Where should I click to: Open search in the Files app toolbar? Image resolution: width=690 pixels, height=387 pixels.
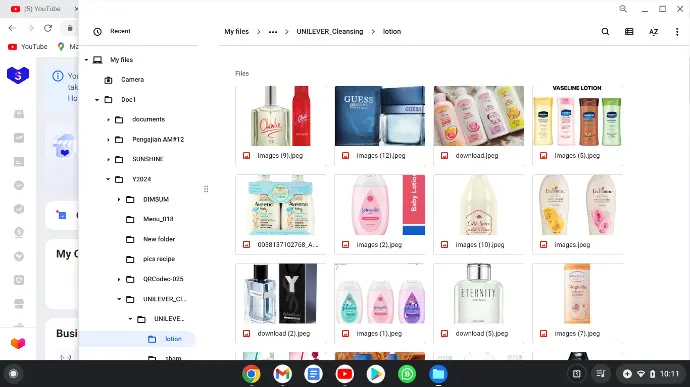[605, 32]
